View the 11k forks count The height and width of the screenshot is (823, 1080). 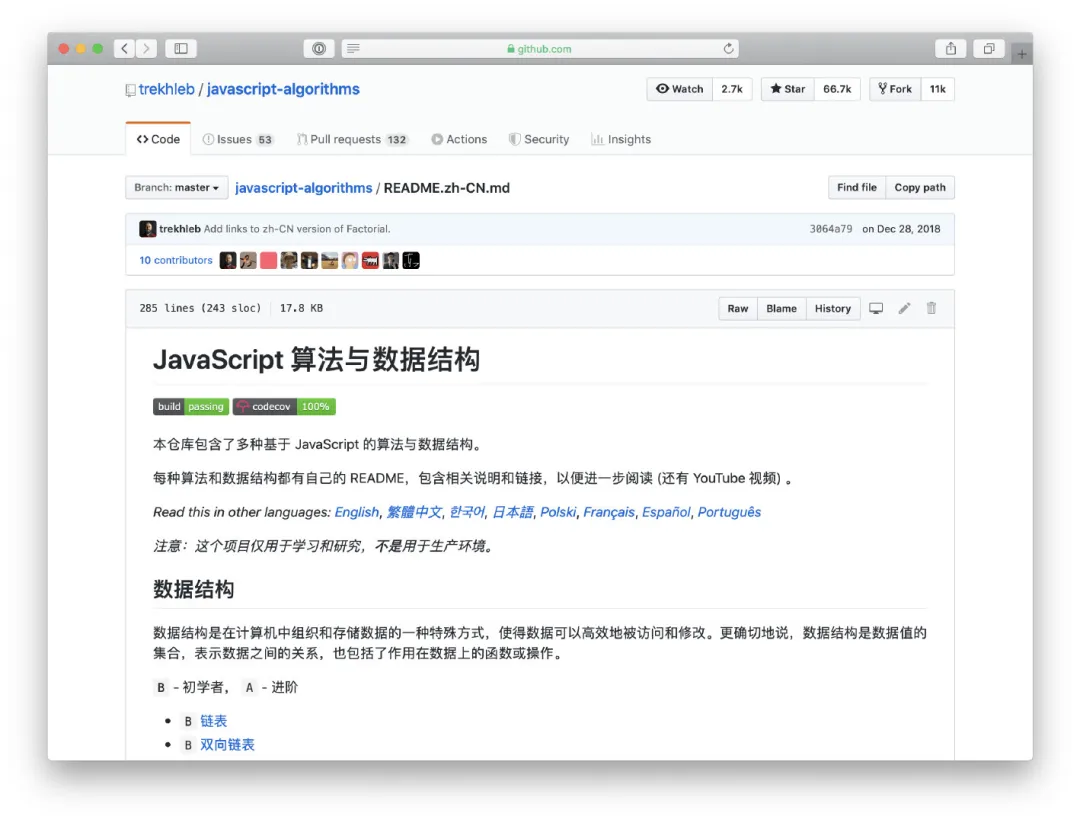[x=937, y=89]
